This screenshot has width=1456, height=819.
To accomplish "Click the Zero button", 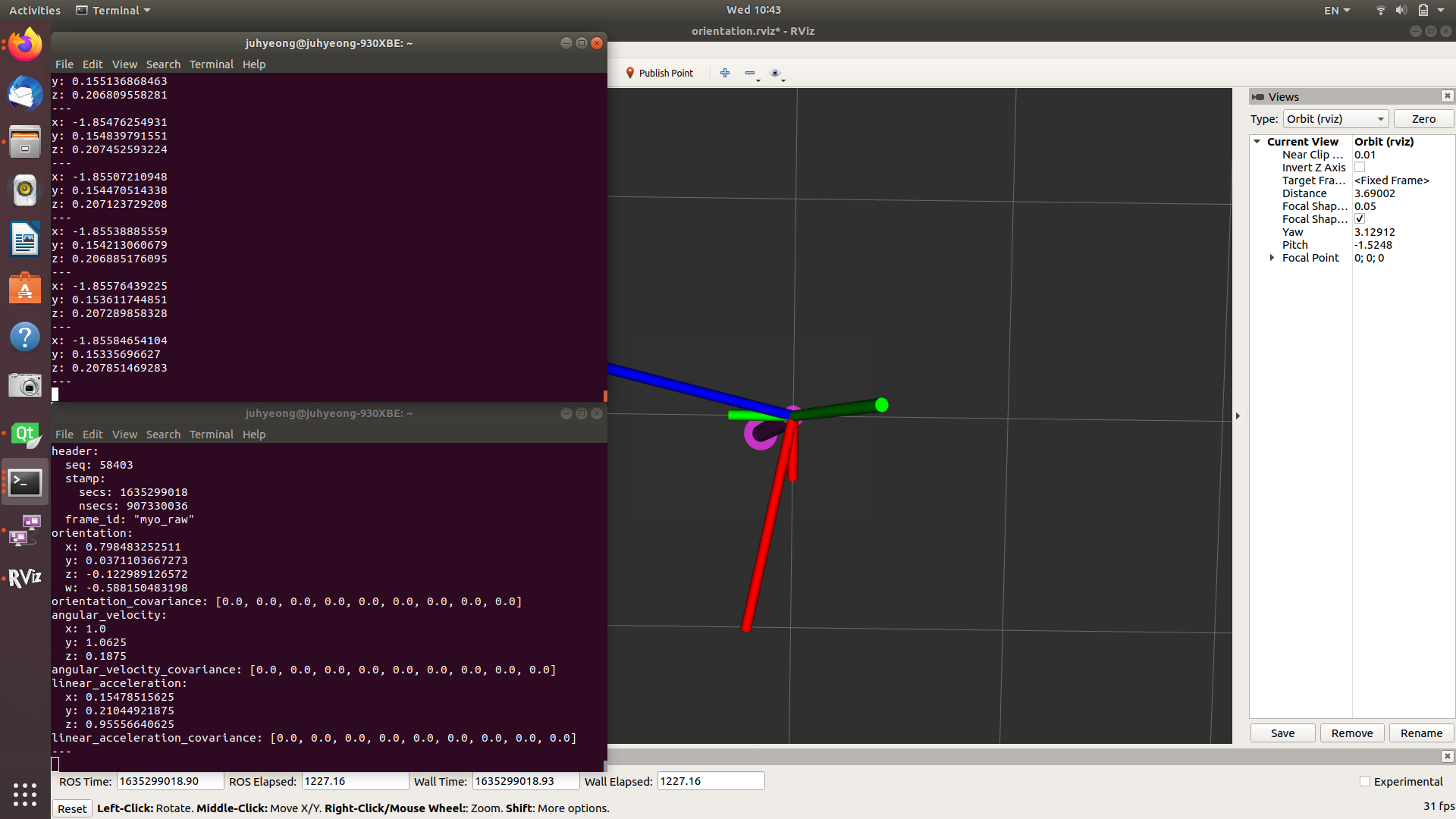I will click(1423, 119).
